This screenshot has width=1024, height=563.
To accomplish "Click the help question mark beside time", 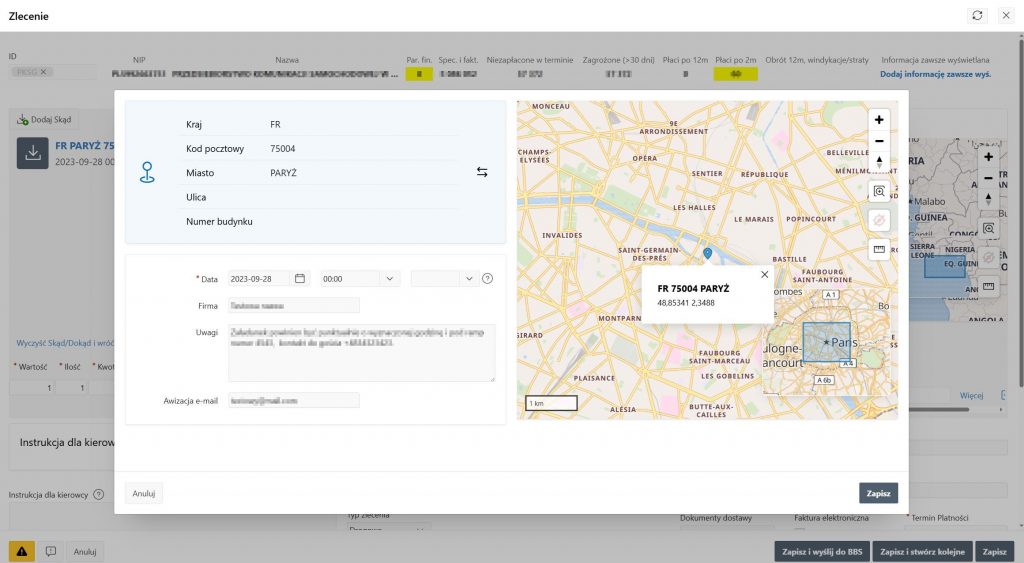I will (x=488, y=278).
